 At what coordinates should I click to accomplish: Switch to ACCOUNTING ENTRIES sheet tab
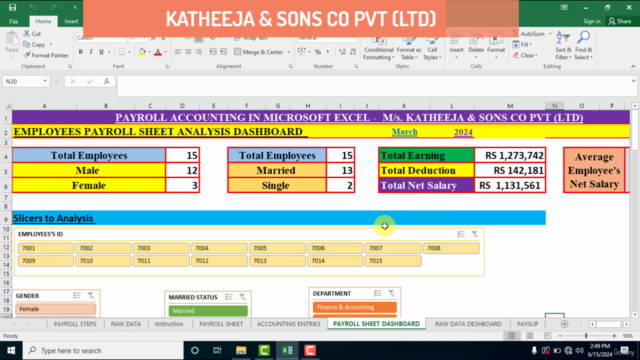point(288,324)
